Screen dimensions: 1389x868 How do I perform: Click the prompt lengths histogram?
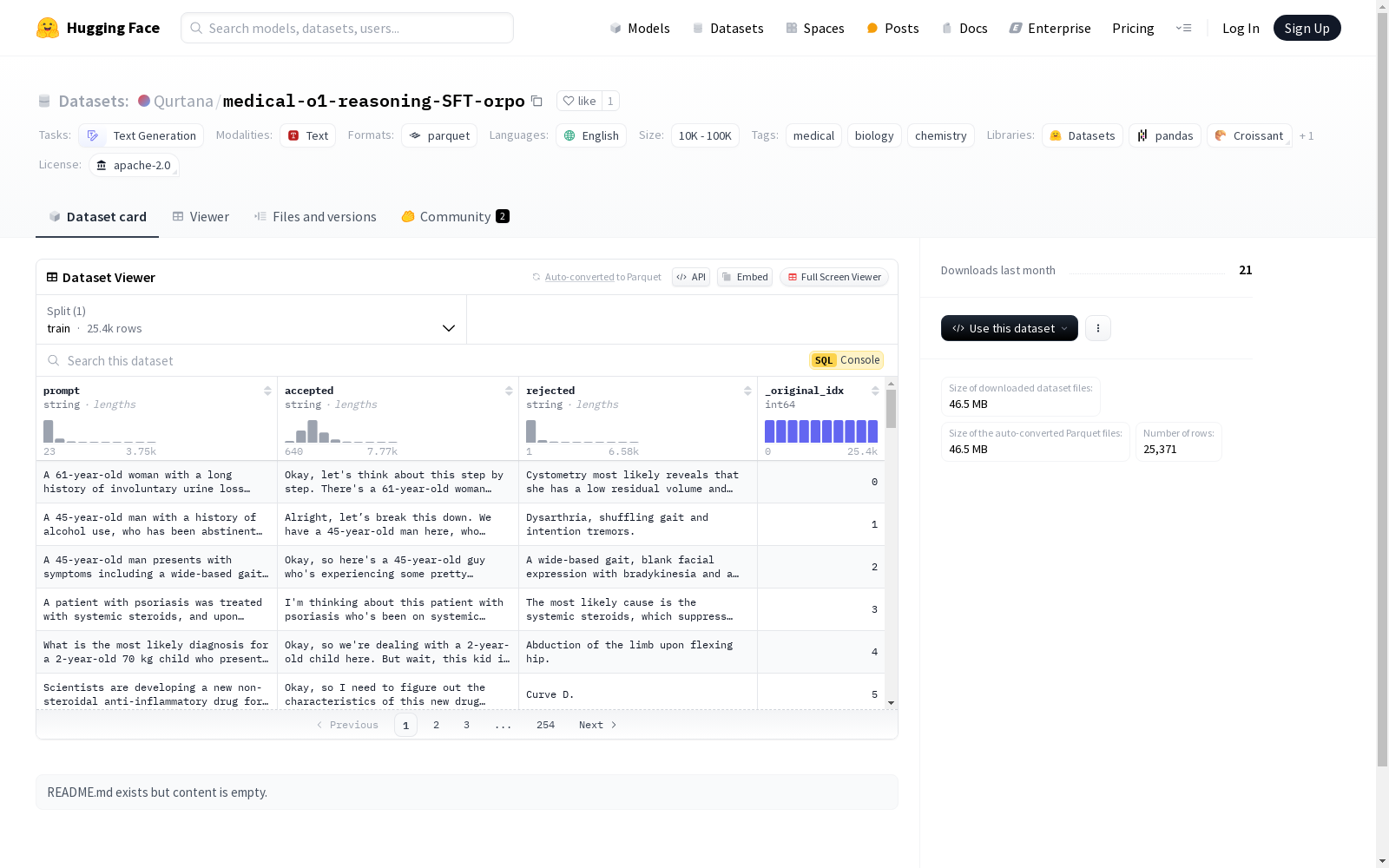pyautogui.click(x=100, y=431)
